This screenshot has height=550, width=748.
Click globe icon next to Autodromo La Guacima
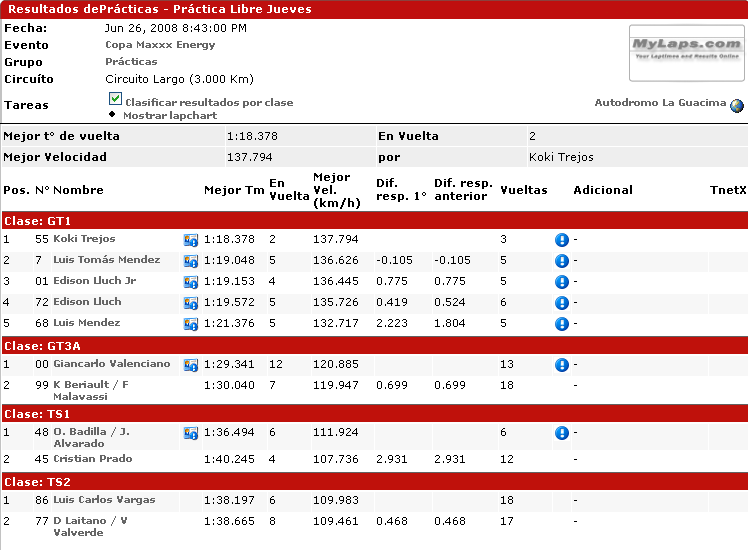pos(737,105)
